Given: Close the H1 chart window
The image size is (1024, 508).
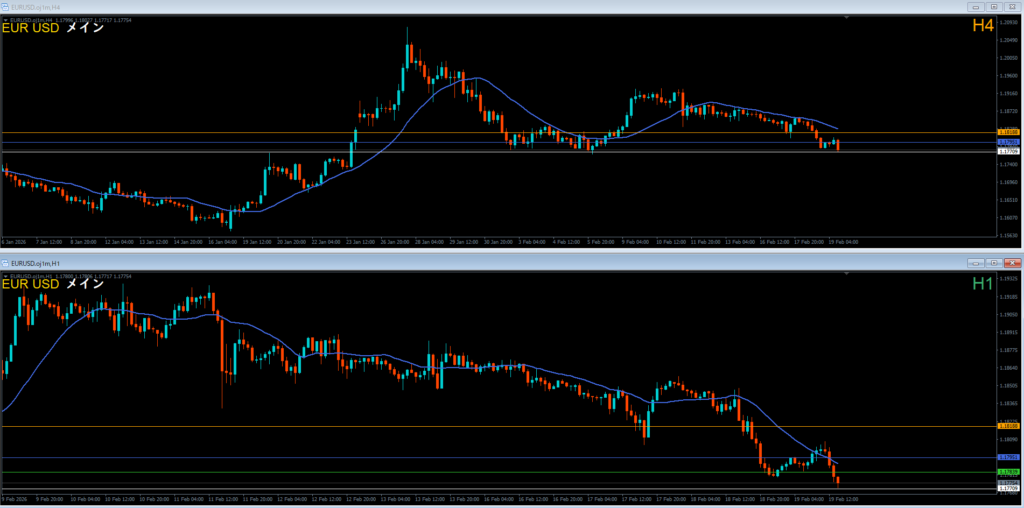Looking at the screenshot, I should point(1013,263).
